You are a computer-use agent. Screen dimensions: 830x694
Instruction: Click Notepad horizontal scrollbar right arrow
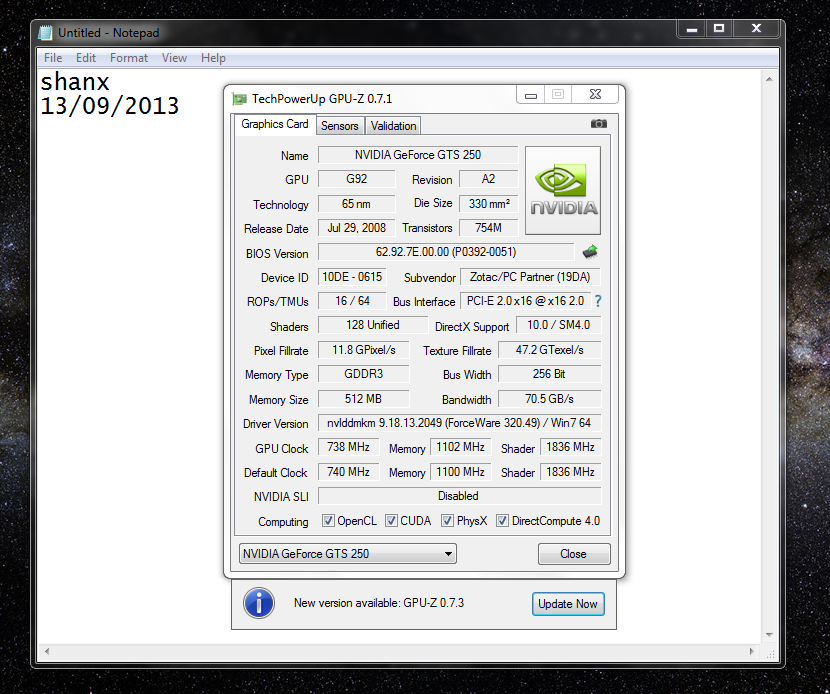[x=752, y=652]
